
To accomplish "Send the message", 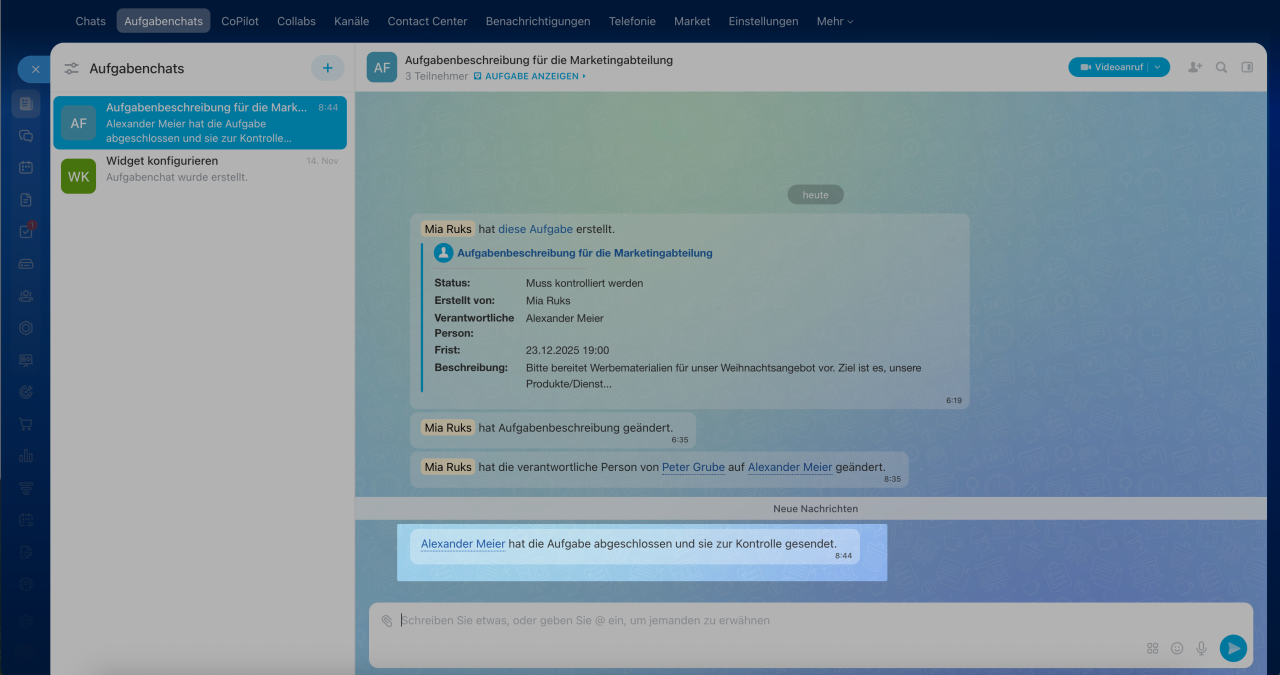I will point(1233,648).
